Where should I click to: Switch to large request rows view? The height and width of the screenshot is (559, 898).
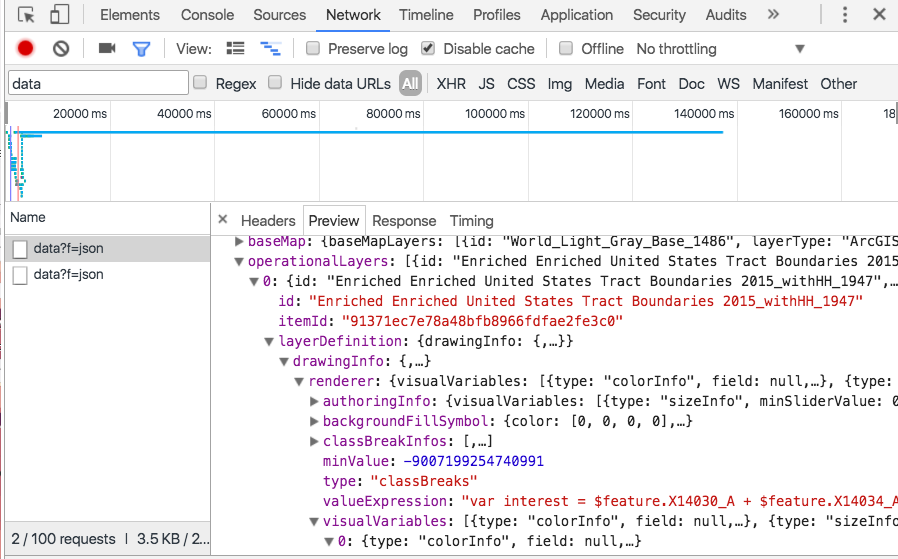[x=236, y=49]
